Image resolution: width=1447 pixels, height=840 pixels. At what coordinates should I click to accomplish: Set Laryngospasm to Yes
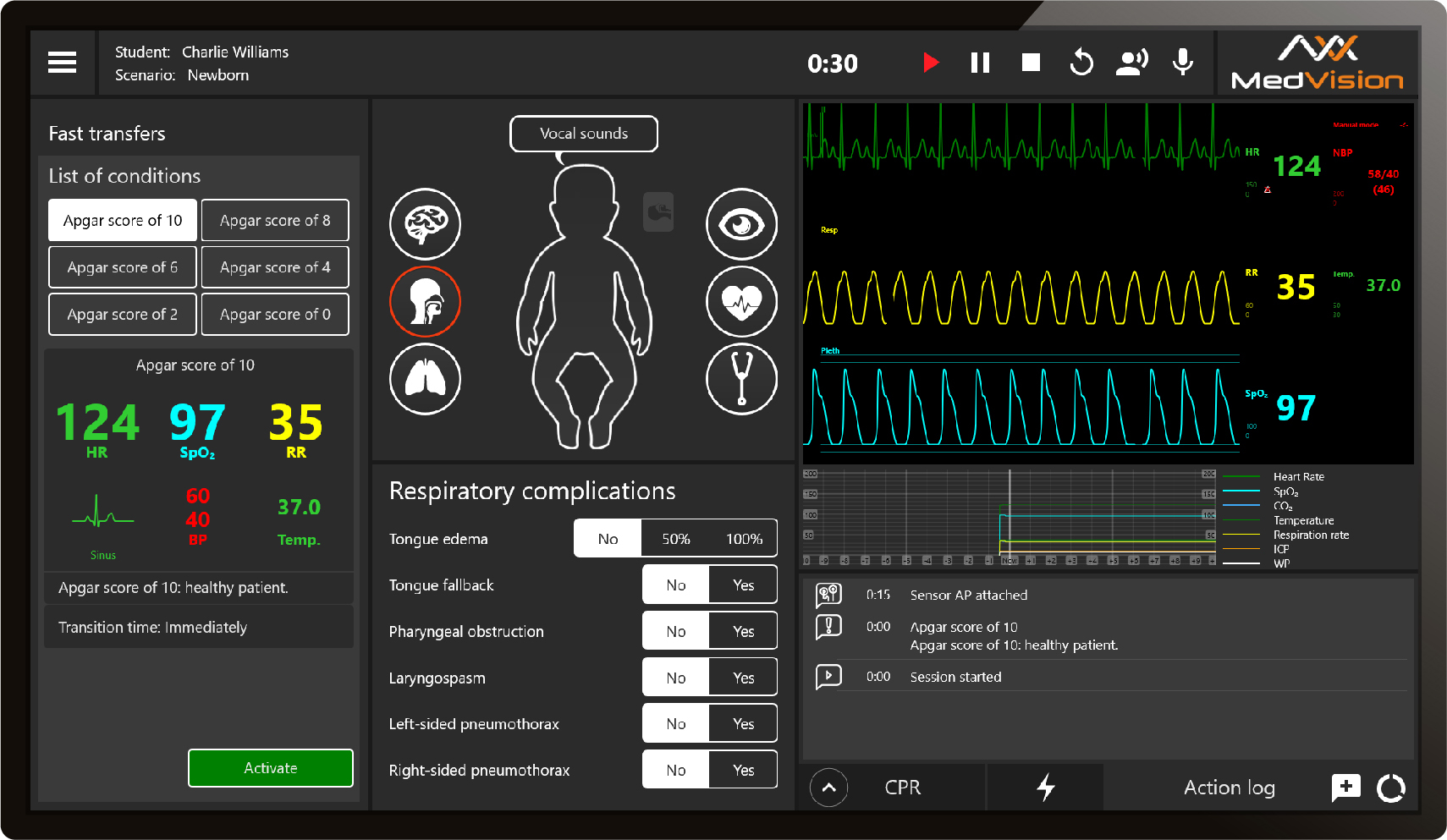coord(743,678)
